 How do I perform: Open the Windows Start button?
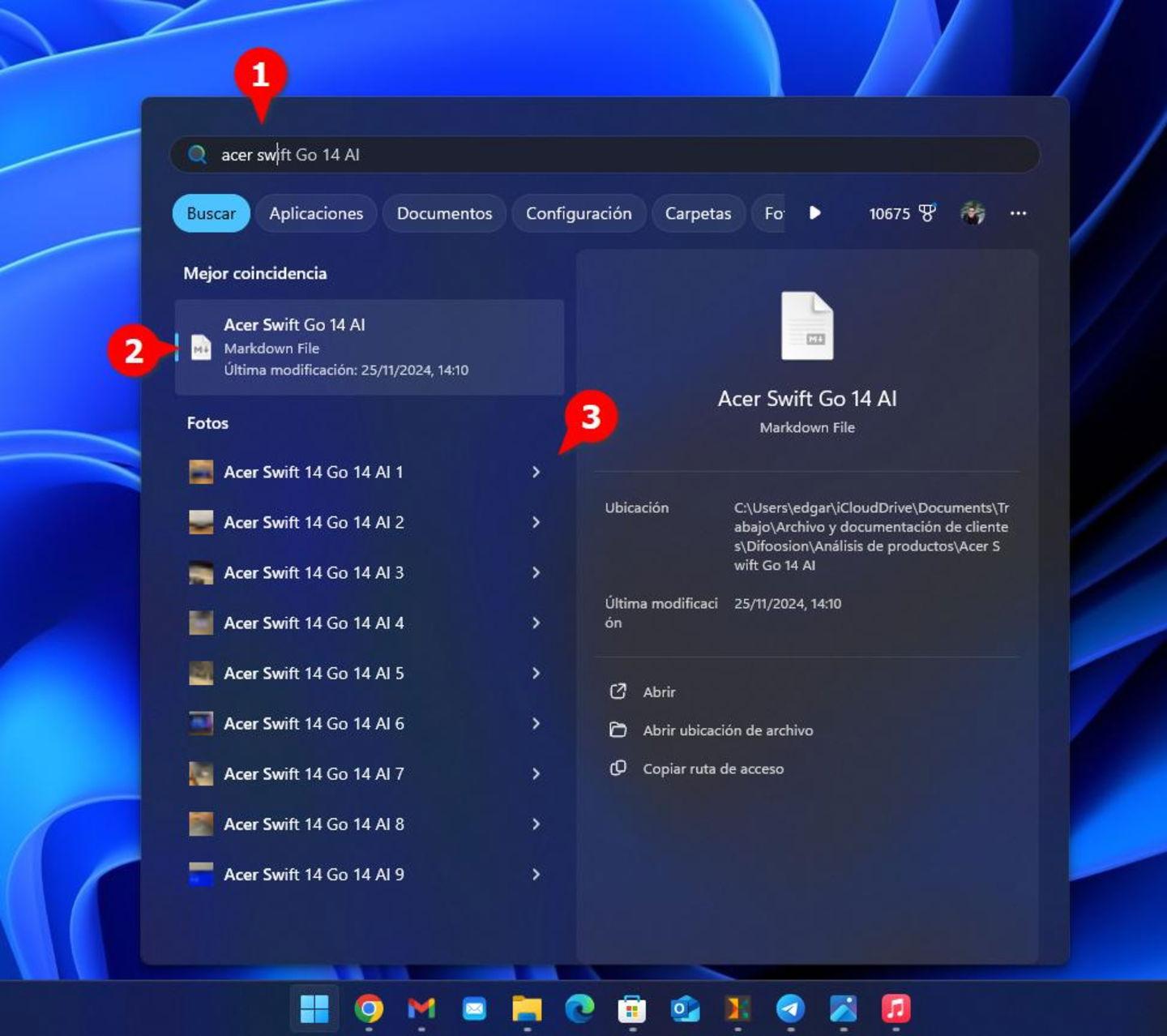click(314, 1008)
